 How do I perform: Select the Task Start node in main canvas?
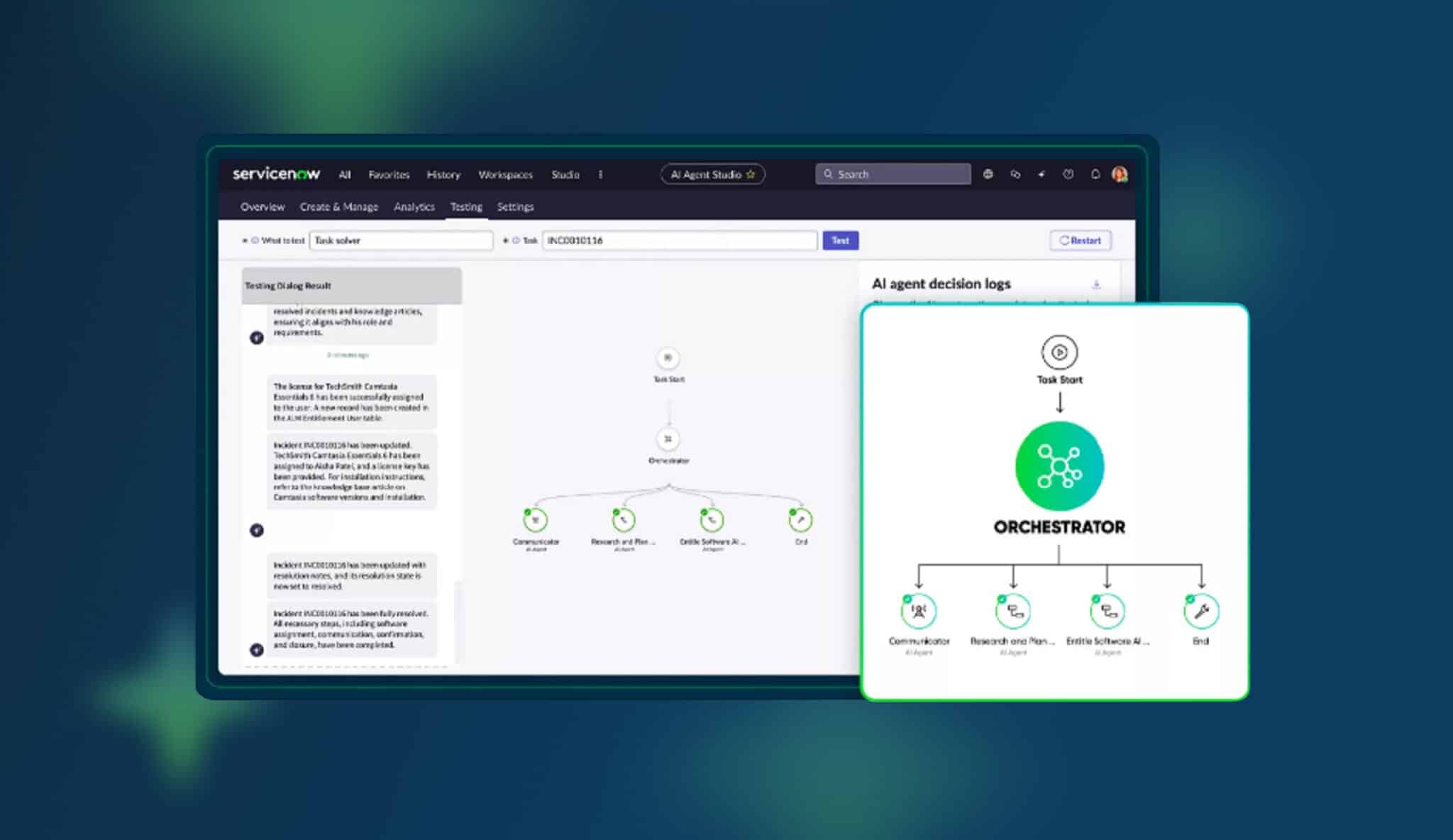pos(668,358)
